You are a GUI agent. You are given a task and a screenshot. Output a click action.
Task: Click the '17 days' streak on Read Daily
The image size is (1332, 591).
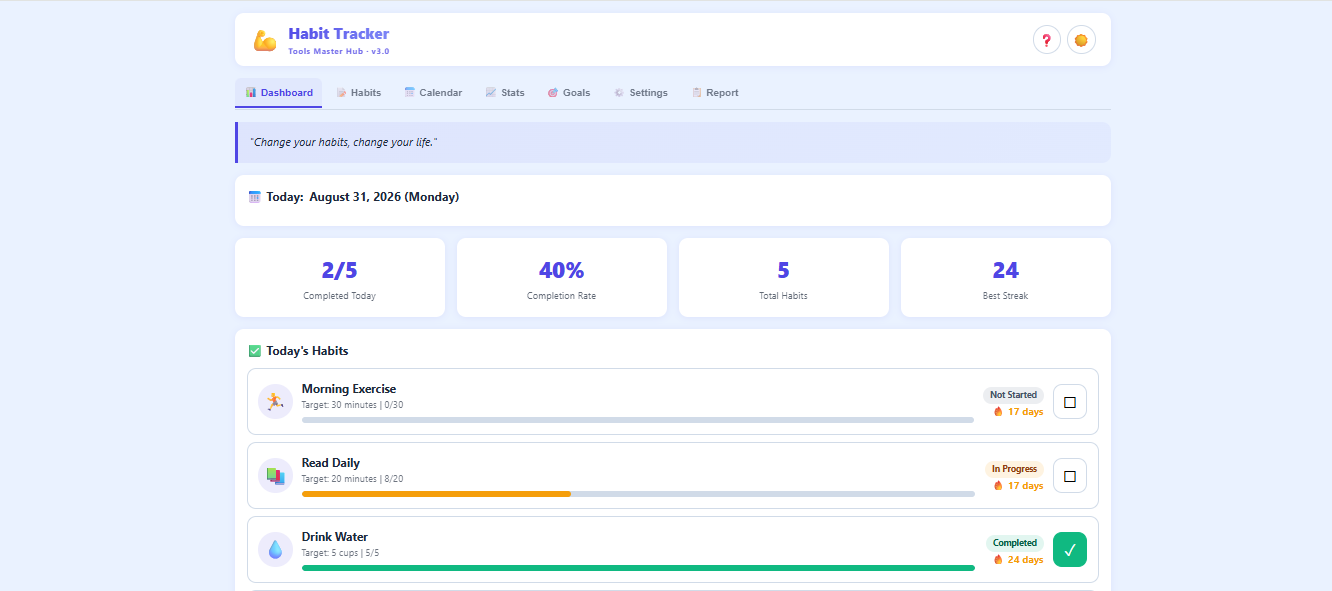1025,486
